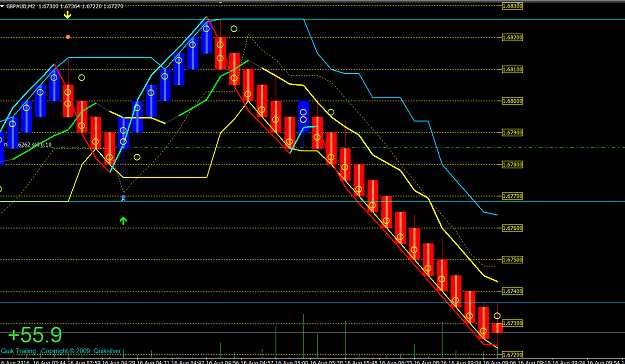Click the 1.67900 price level label
This screenshot has width=625, height=364.
(x=512, y=132)
